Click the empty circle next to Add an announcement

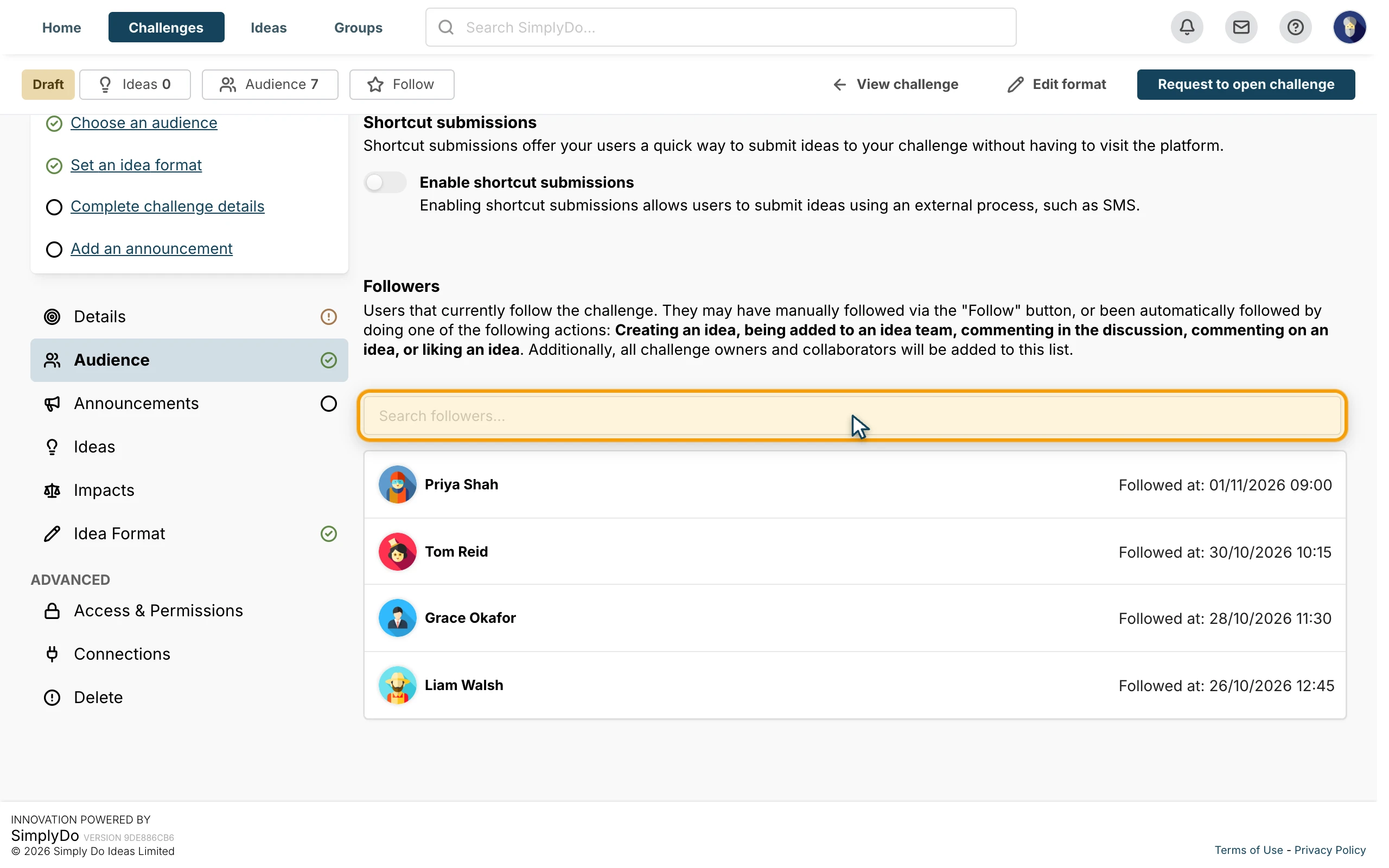(x=54, y=250)
